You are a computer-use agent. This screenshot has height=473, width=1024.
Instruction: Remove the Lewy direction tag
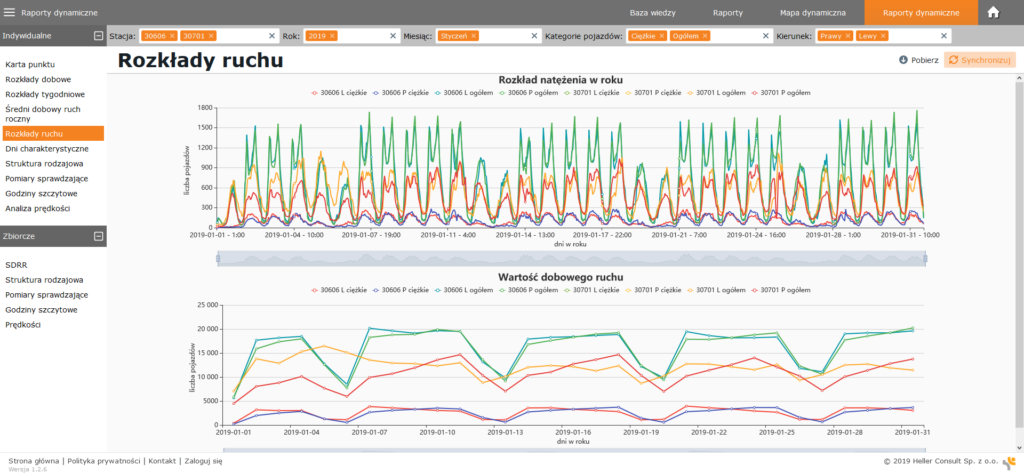click(x=883, y=36)
